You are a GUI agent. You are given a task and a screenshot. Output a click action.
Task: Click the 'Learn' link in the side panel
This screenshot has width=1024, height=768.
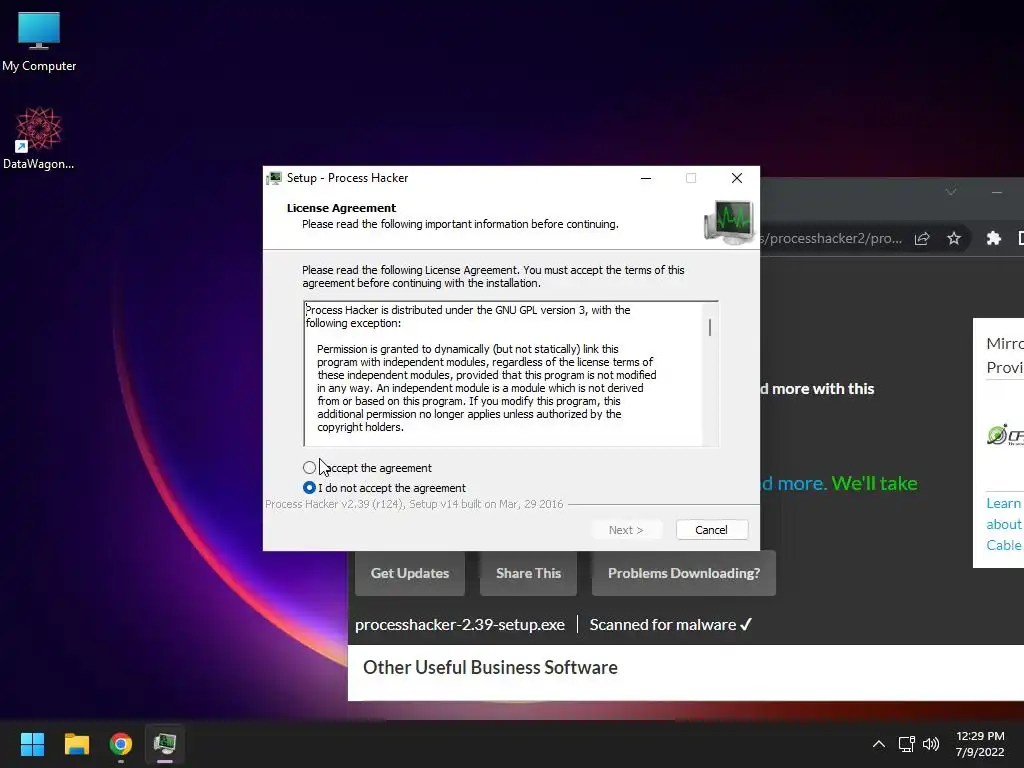tap(1003, 504)
